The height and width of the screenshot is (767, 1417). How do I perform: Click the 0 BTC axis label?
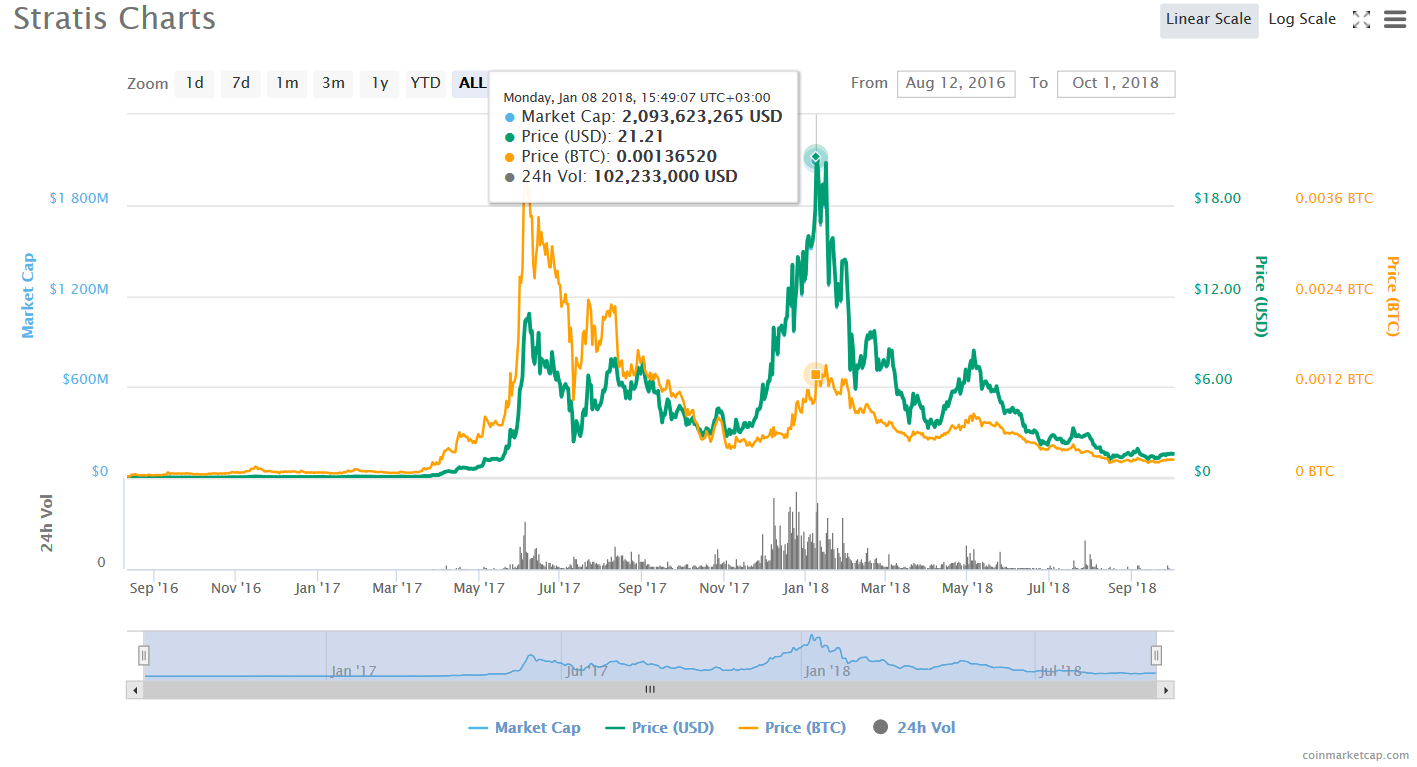pyautogui.click(x=1315, y=470)
